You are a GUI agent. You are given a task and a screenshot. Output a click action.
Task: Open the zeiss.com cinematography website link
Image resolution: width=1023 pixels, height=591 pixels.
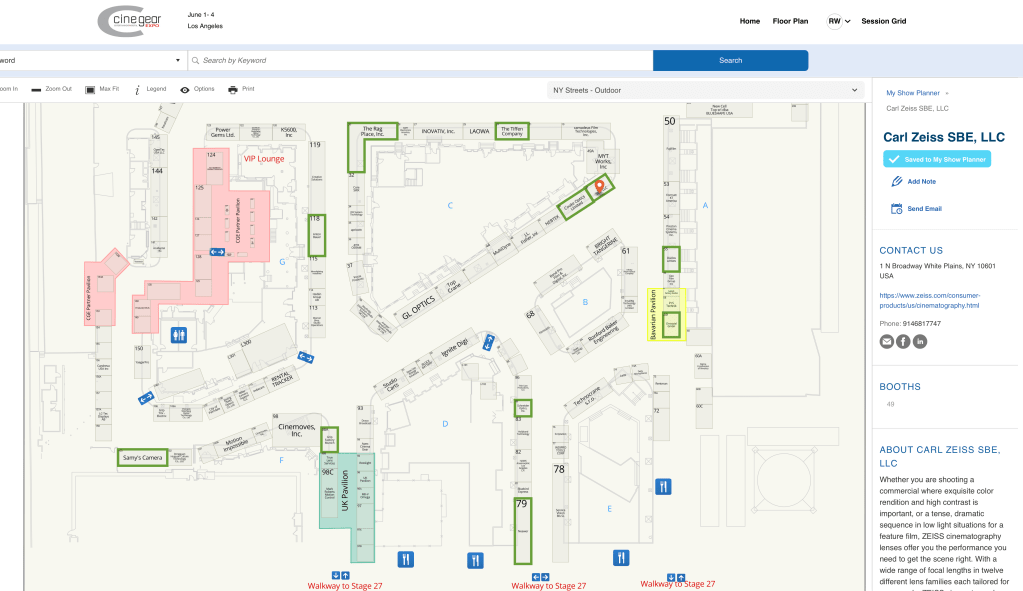929,300
